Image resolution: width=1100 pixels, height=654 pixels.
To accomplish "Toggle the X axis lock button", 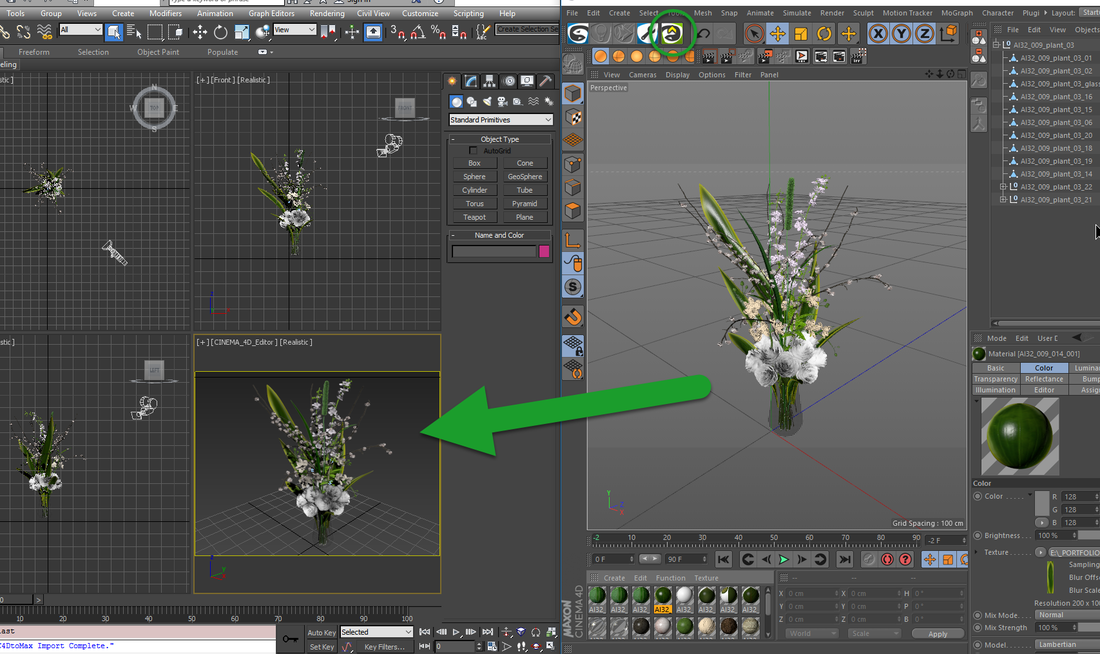I will tap(879, 33).
